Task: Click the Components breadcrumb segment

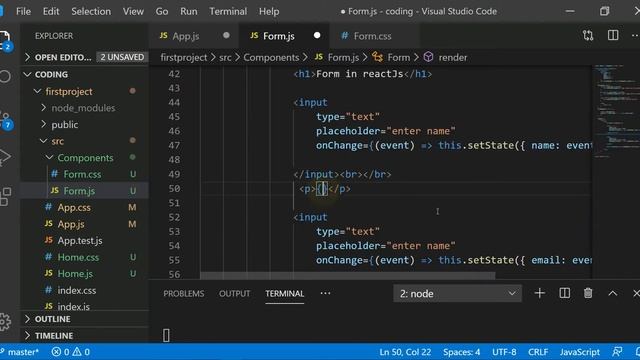Action: [x=271, y=58]
